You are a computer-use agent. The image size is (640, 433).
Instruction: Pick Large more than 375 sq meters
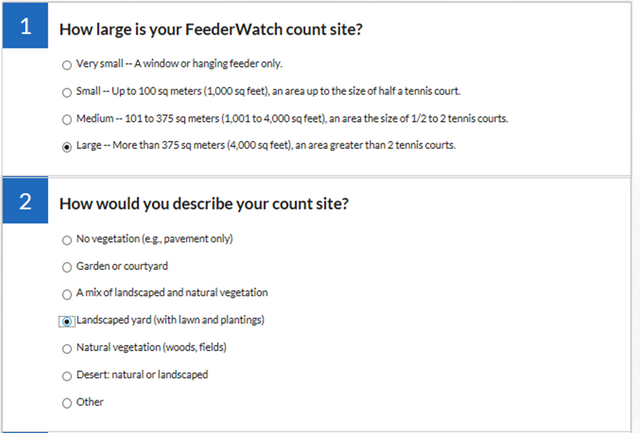[67, 146]
